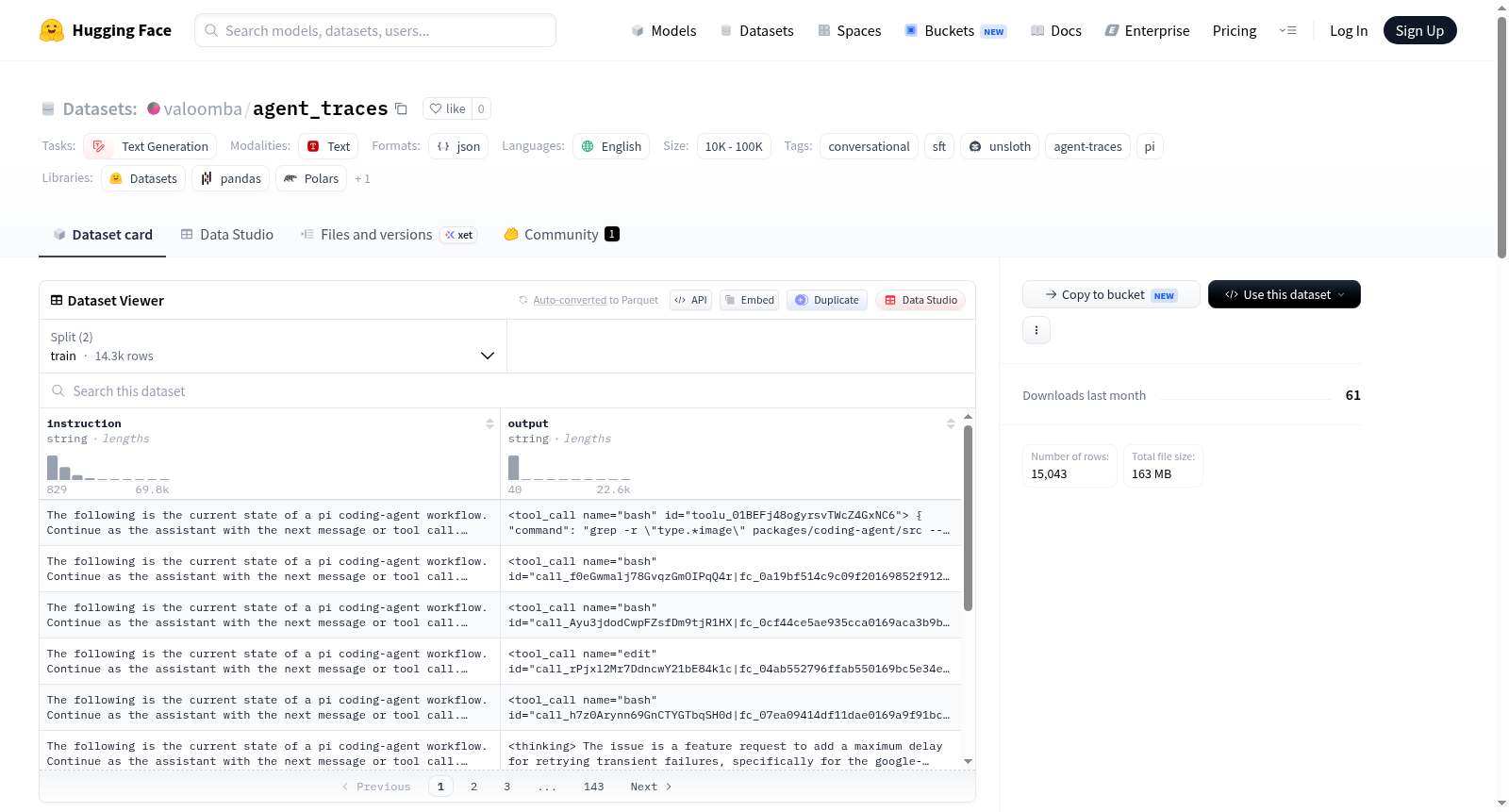
Task: Select the Text modality tag
Action: point(328,146)
